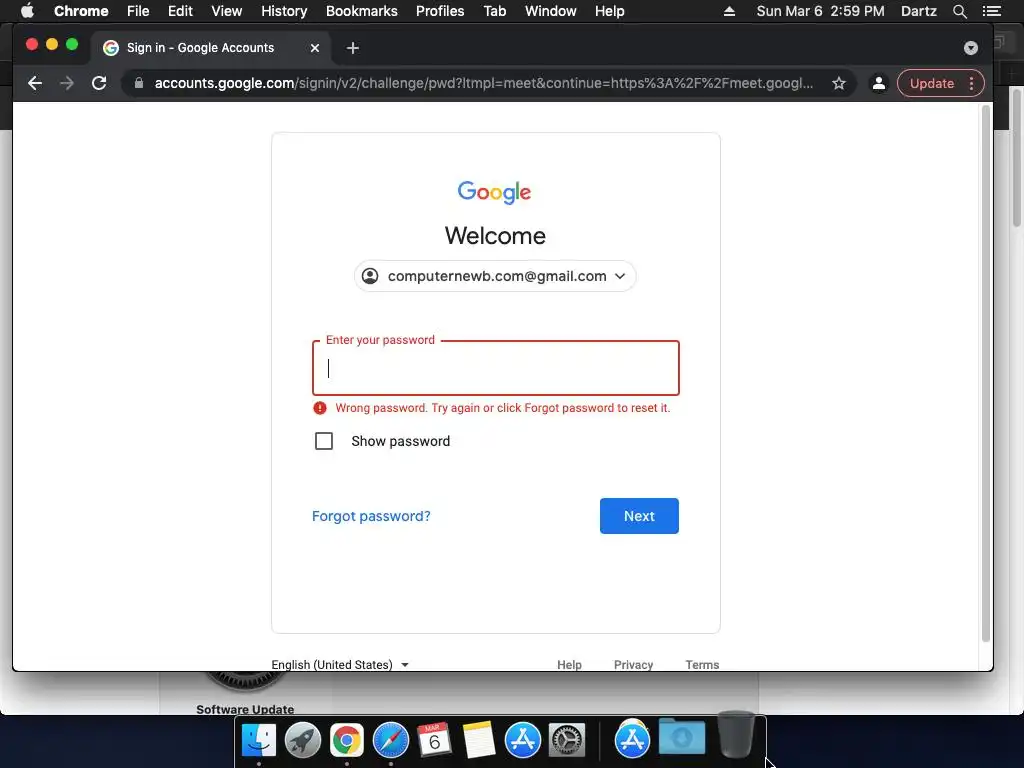Open the View menu

[227, 11]
